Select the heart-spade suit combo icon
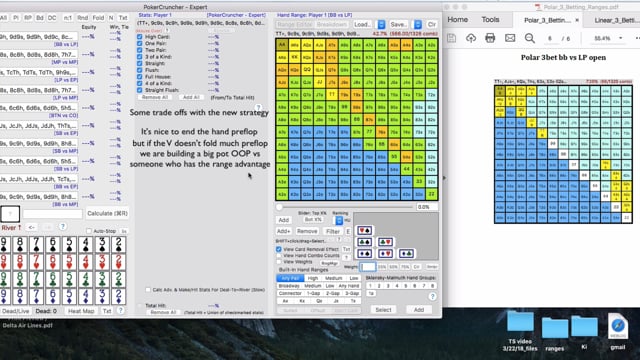The height and width of the screenshot is (360, 640). [364, 230]
